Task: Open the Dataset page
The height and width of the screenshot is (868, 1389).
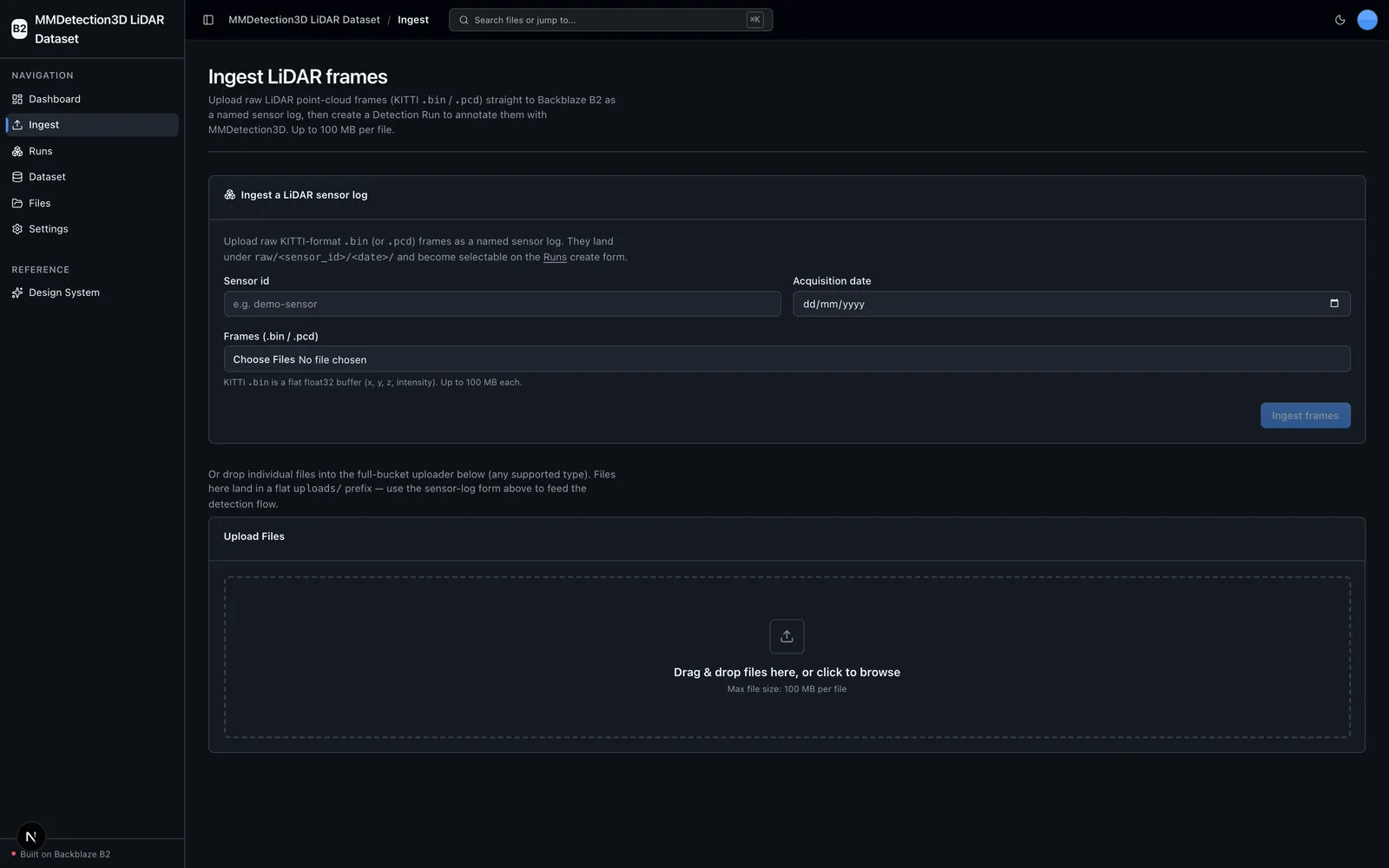Action: [92, 177]
